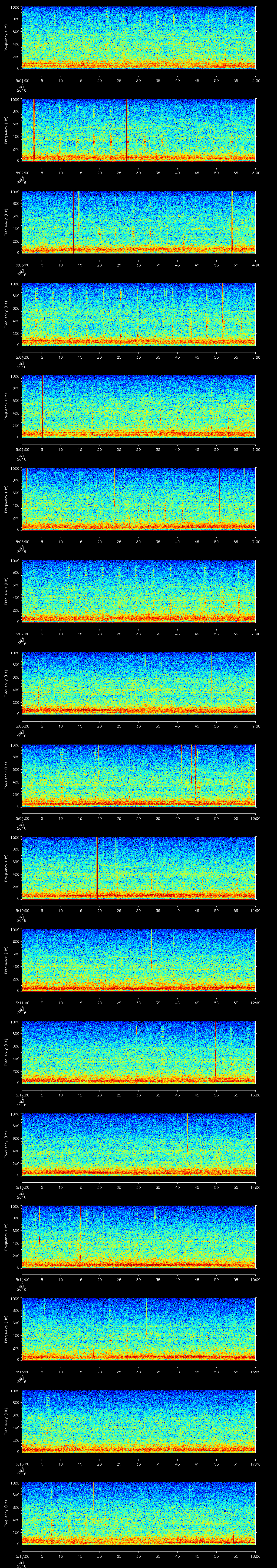Select the spectrogram plot starting at 5:08:00
277x1568 pixels.
(139, 683)
